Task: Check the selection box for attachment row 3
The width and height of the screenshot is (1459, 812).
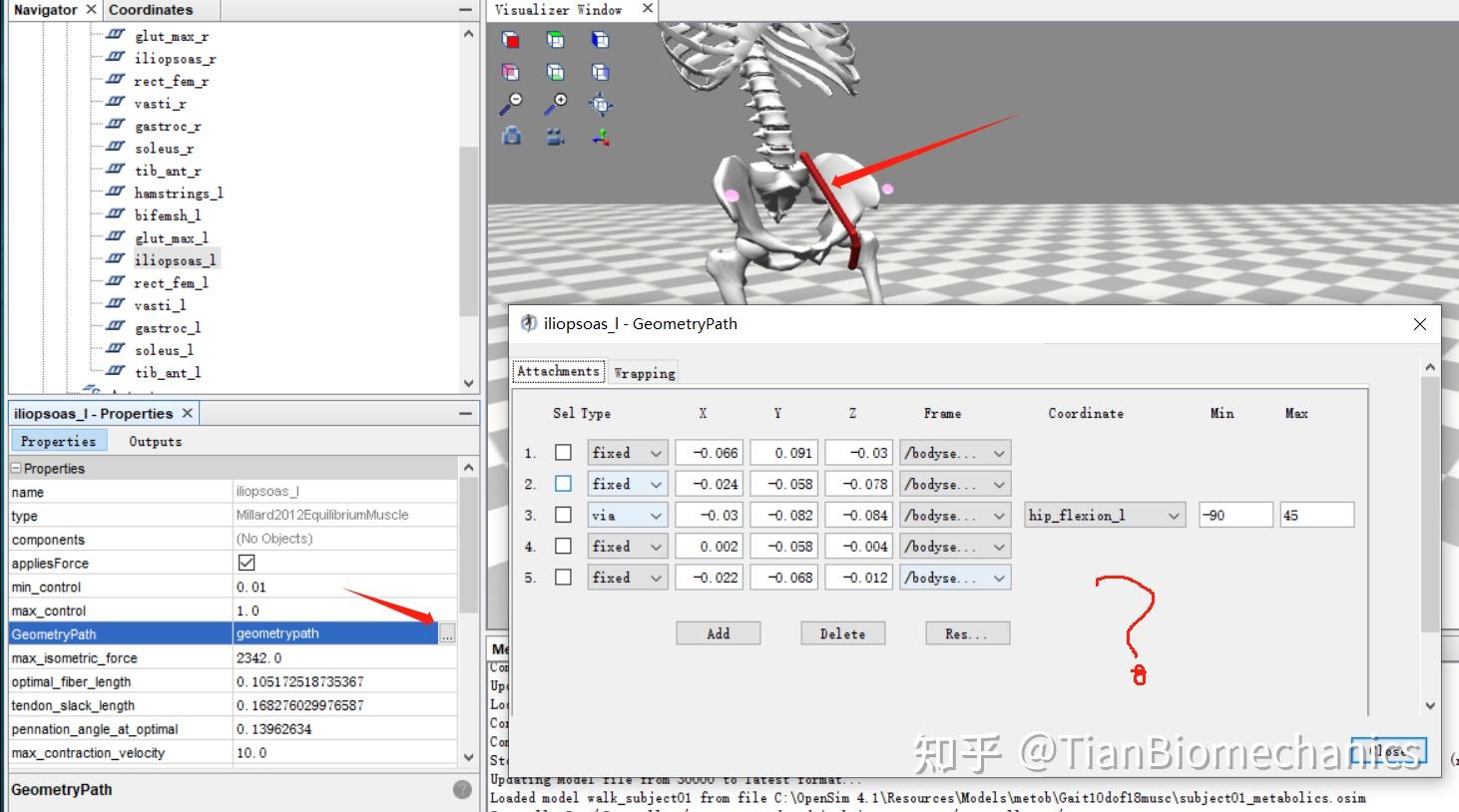Action: click(563, 515)
